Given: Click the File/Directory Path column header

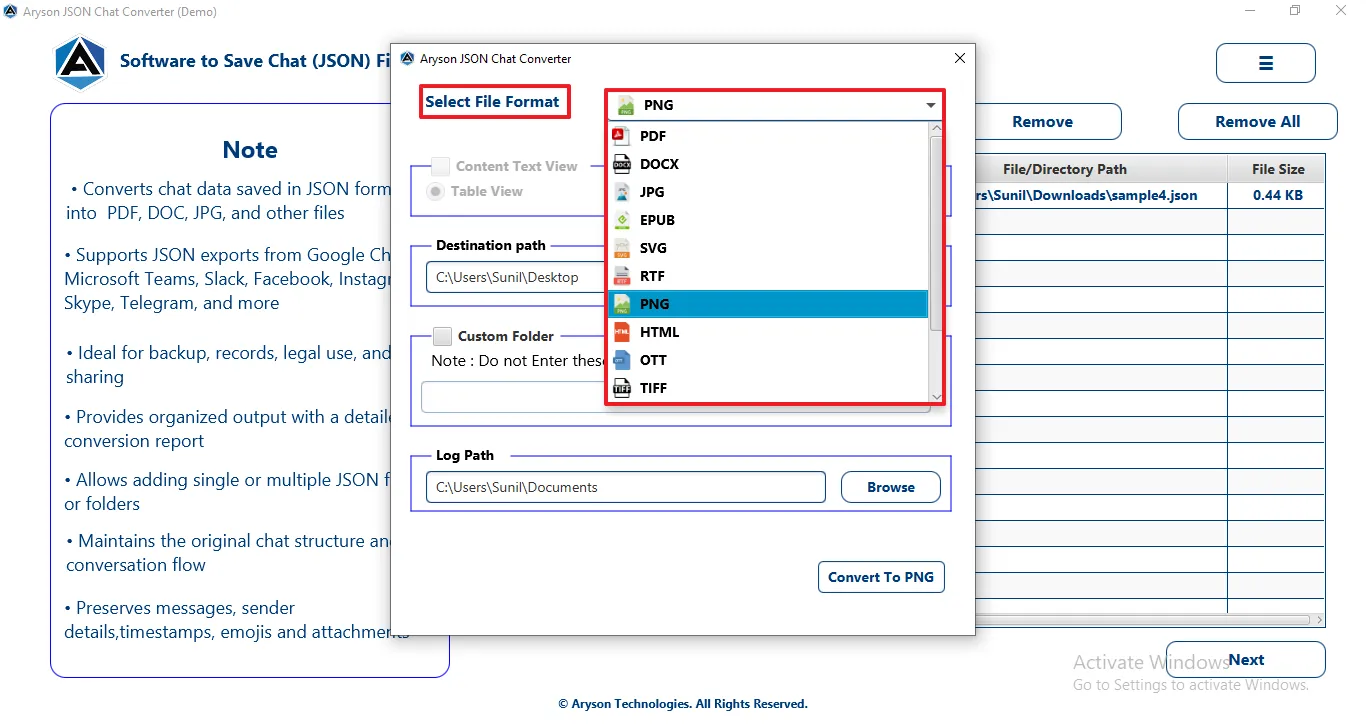Looking at the screenshot, I should pyautogui.click(x=1101, y=169).
